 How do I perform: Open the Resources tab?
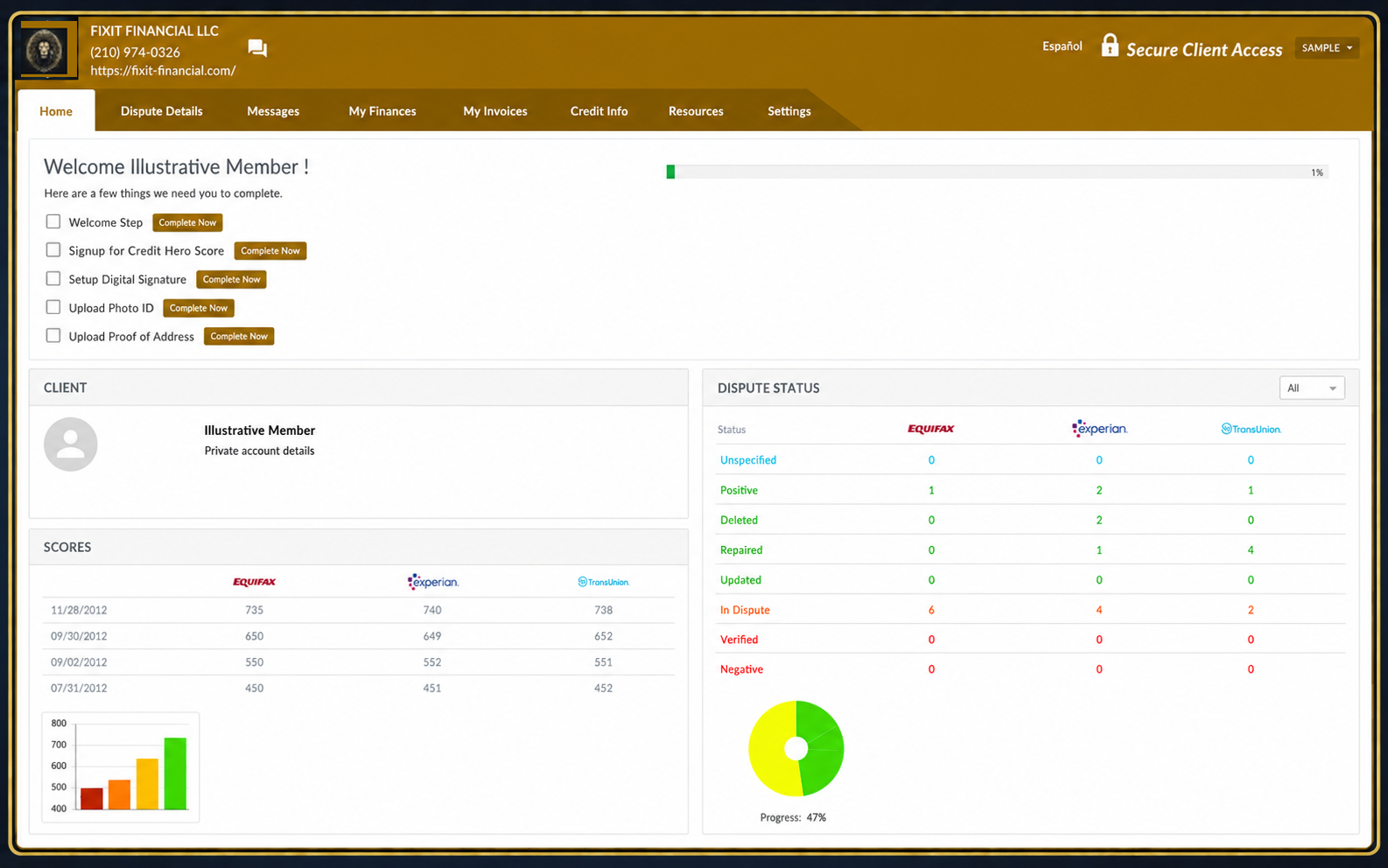696,111
